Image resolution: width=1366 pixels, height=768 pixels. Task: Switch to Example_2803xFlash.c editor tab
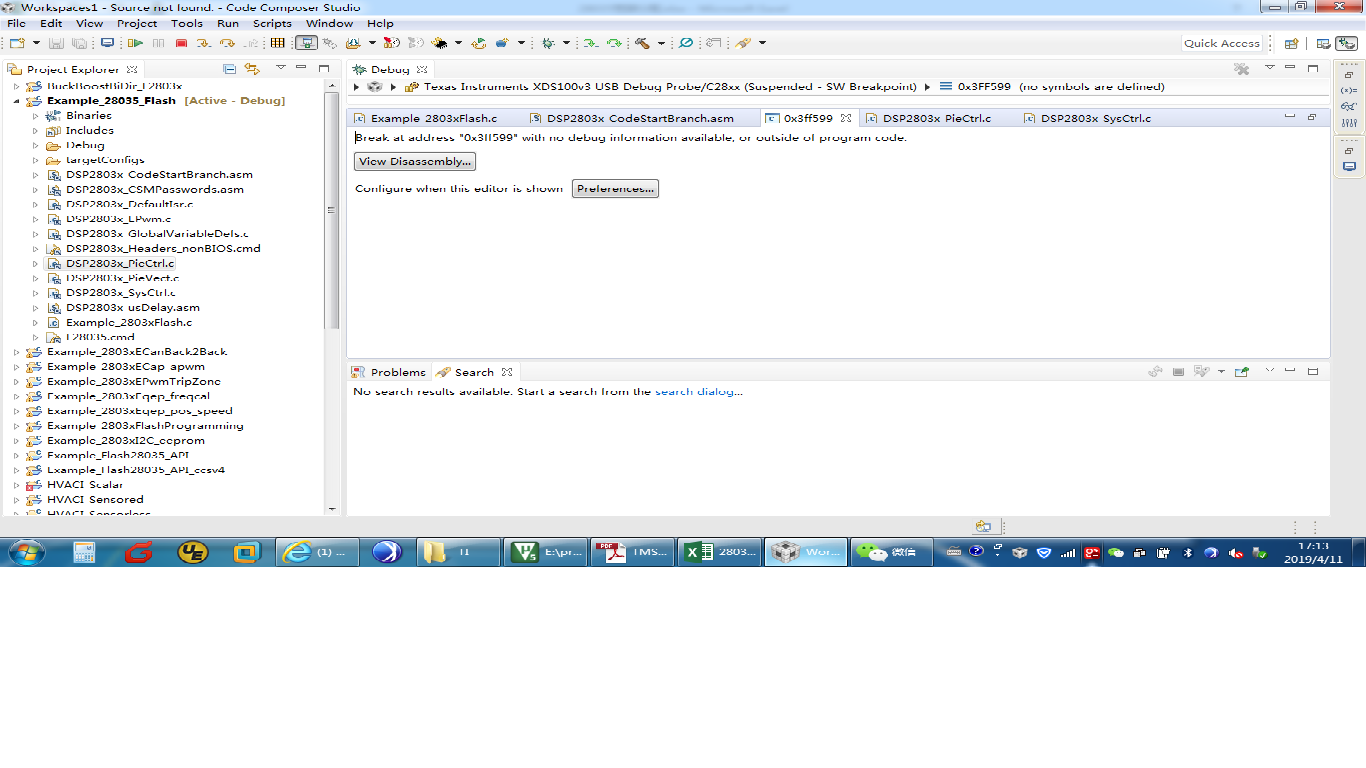pos(434,118)
